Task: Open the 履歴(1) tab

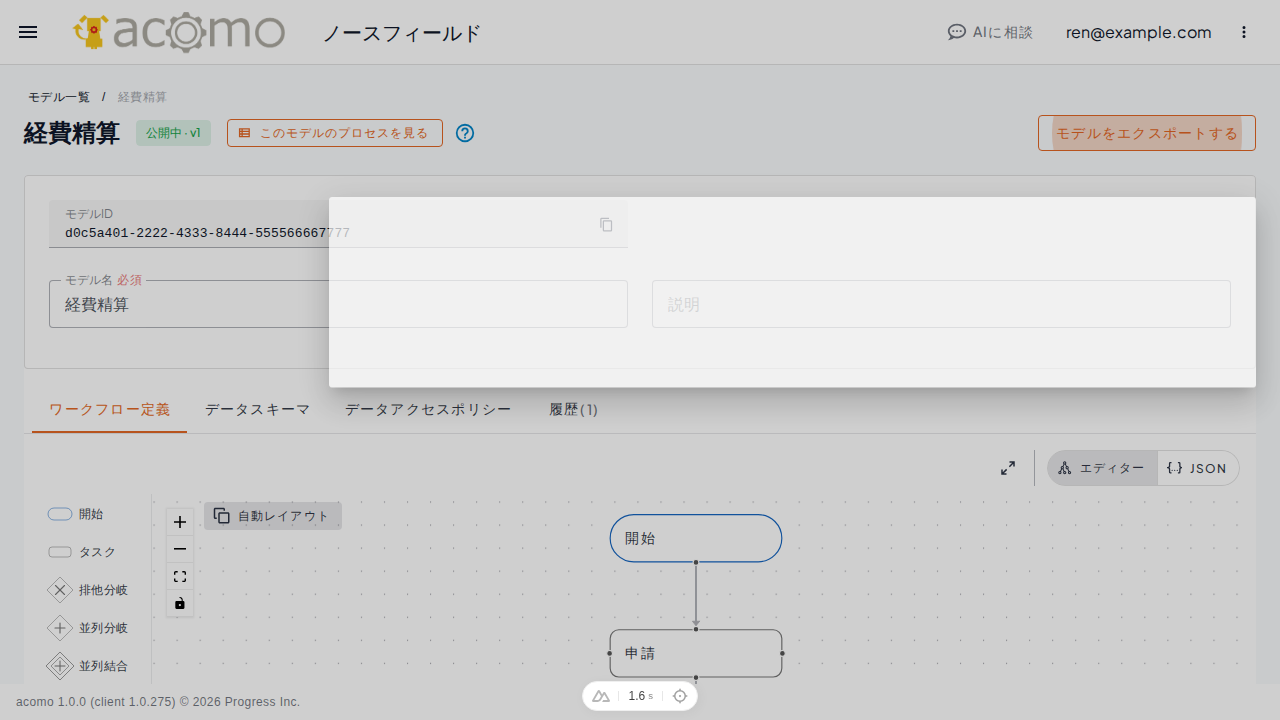Action: (574, 410)
